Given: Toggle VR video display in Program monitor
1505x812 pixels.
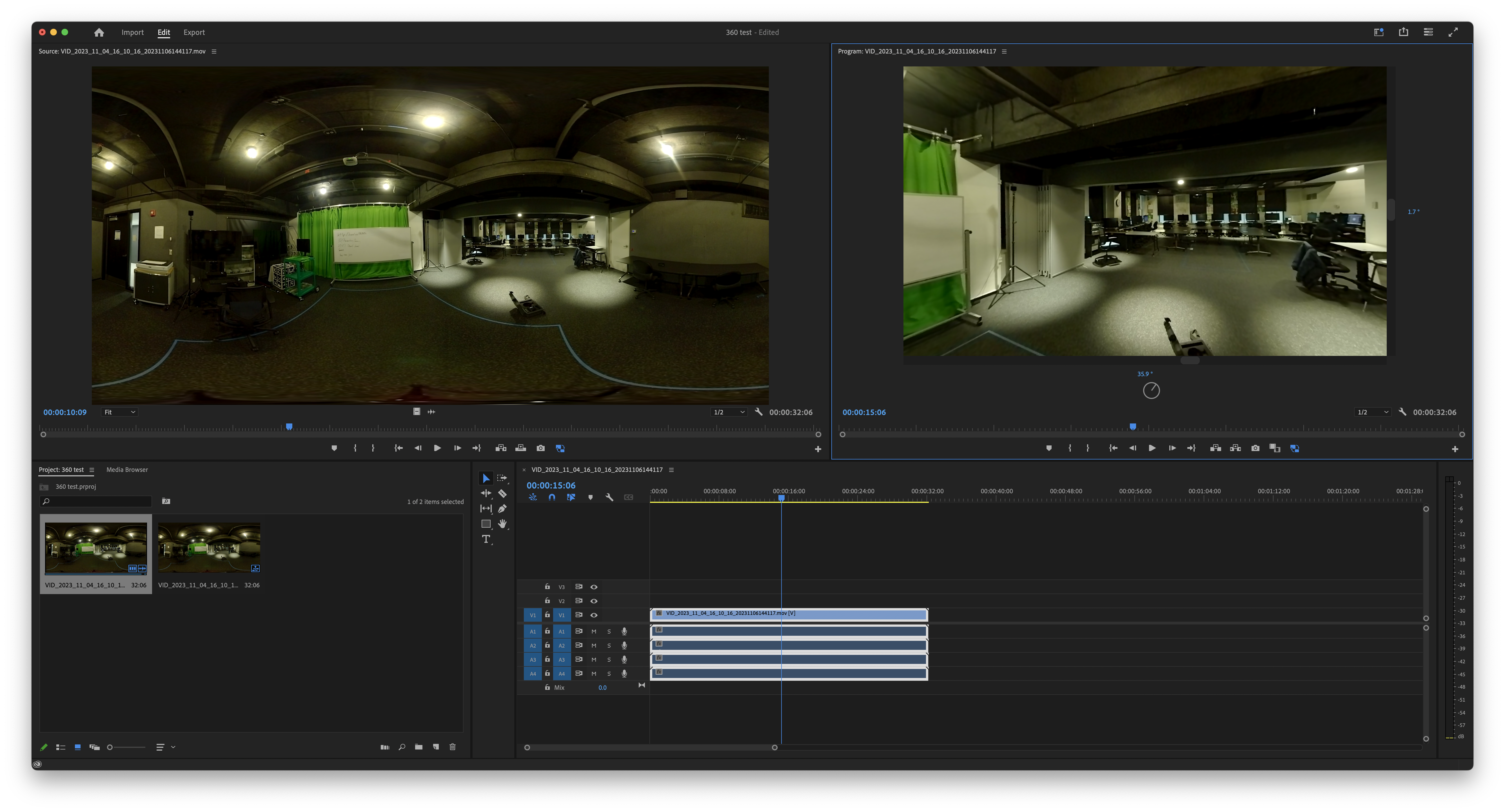Looking at the screenshot, I should coord(1295,448).
